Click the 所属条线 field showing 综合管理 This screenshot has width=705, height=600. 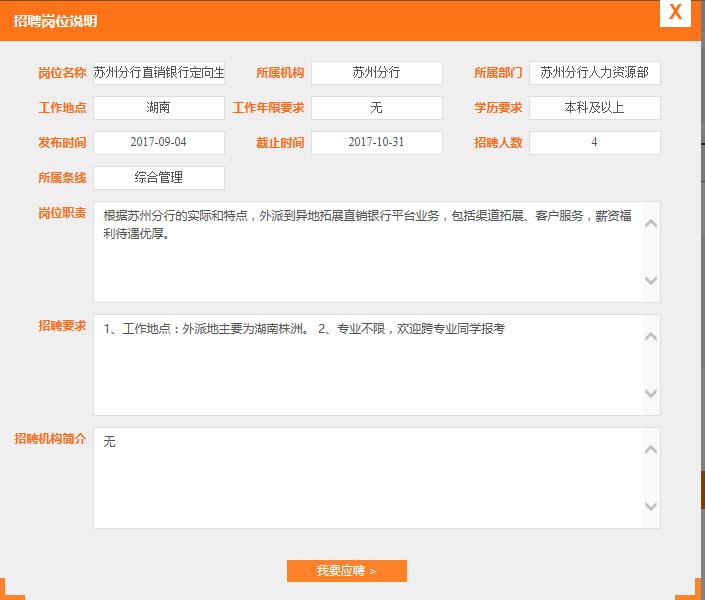tap(159, 178)
